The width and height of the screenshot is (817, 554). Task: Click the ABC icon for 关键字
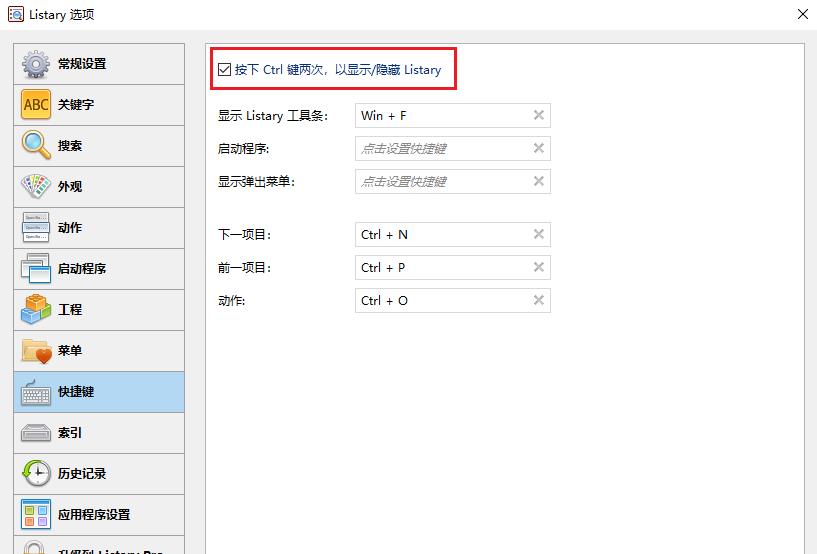click(x=36, y=105)
